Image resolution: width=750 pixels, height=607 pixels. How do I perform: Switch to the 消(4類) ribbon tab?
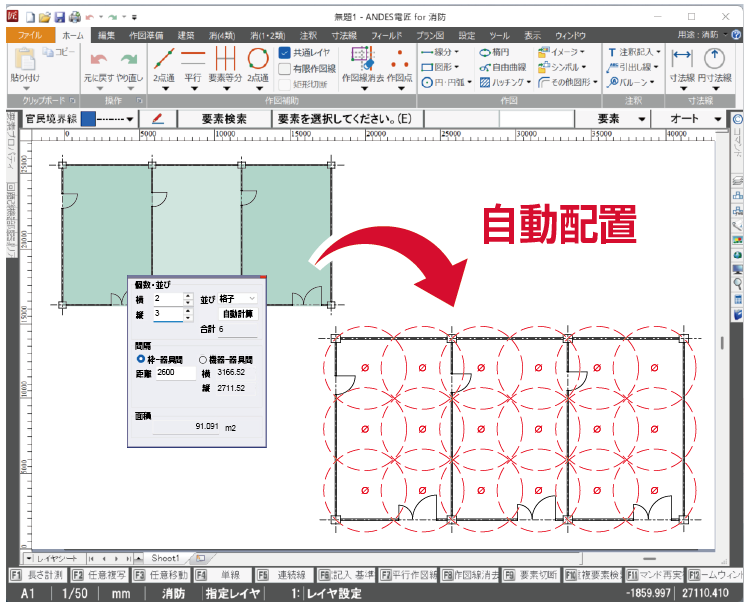point(222,35)
